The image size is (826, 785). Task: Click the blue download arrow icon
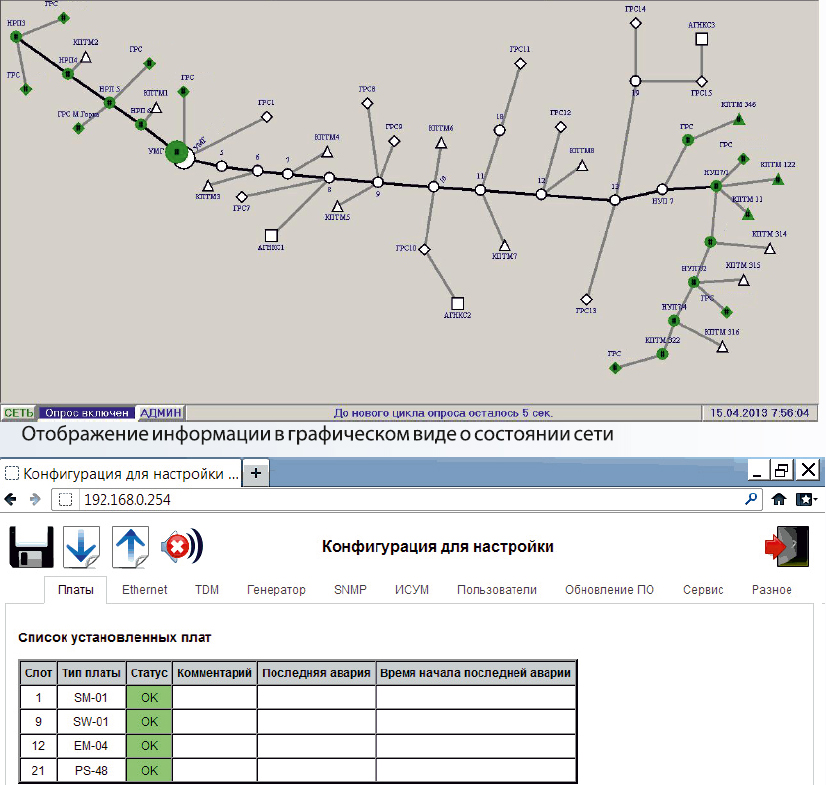pyautogui.click(x=81, y=547)
